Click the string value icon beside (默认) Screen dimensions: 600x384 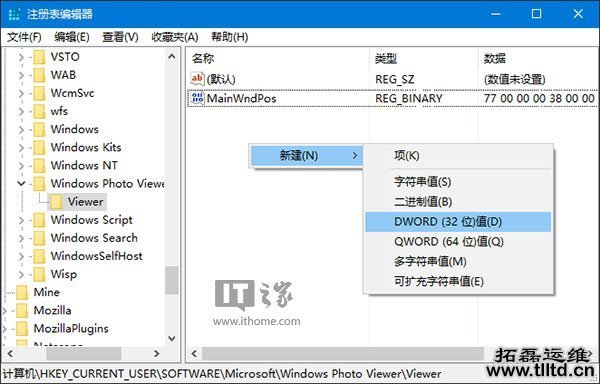(x=197, y=79)
